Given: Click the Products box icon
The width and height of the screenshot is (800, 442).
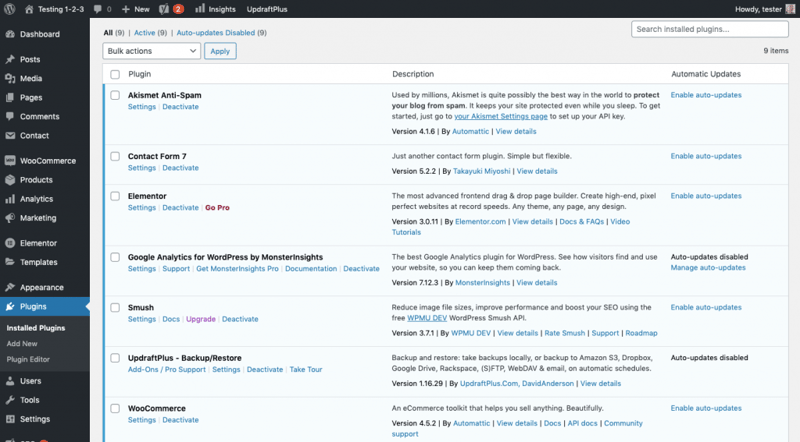Looking at the screenshot, I should tap(10, 180).
